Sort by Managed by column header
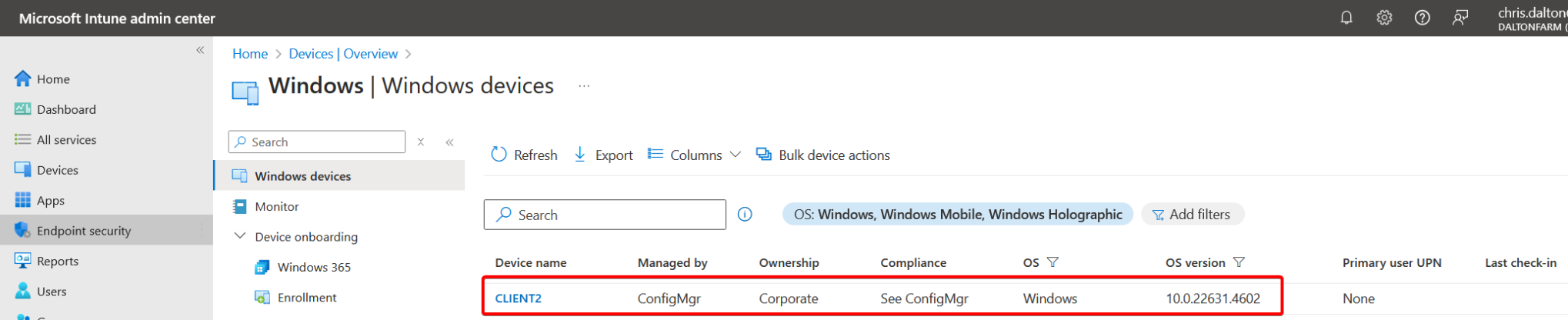The image size is (1568, 320). pos(672,263)
